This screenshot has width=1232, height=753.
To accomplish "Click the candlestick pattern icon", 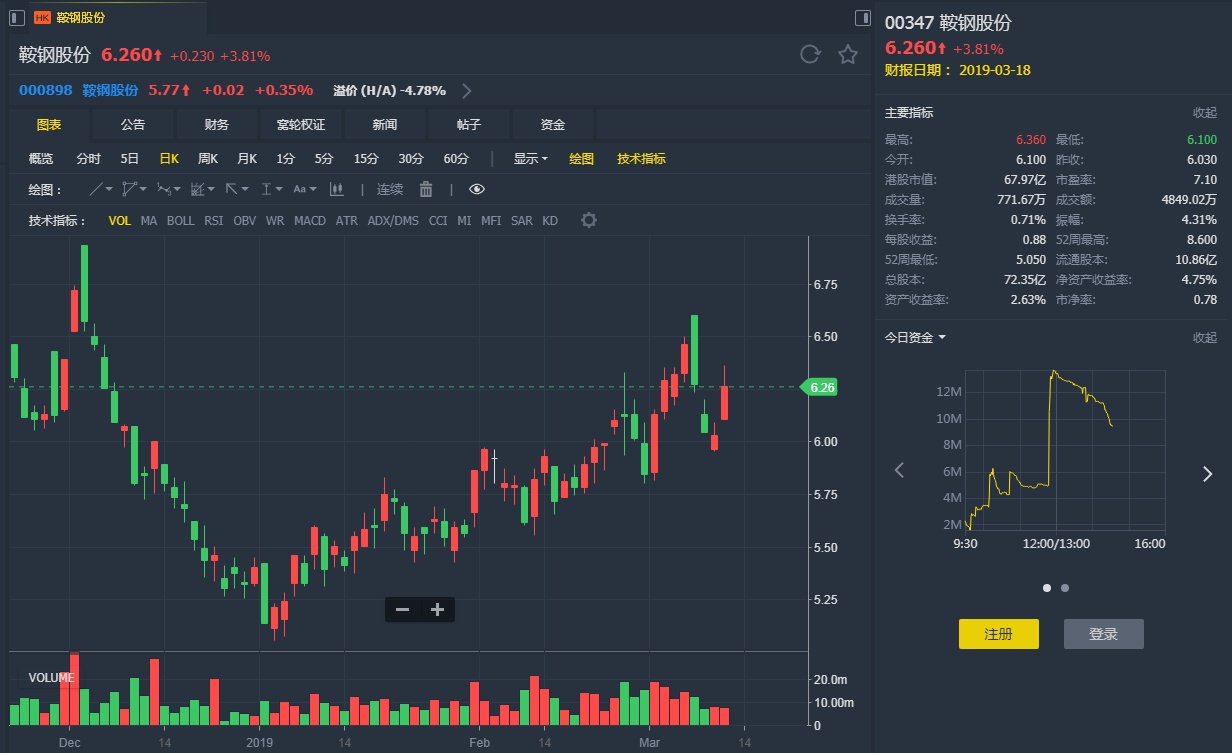I will click(x=337, y=189).
